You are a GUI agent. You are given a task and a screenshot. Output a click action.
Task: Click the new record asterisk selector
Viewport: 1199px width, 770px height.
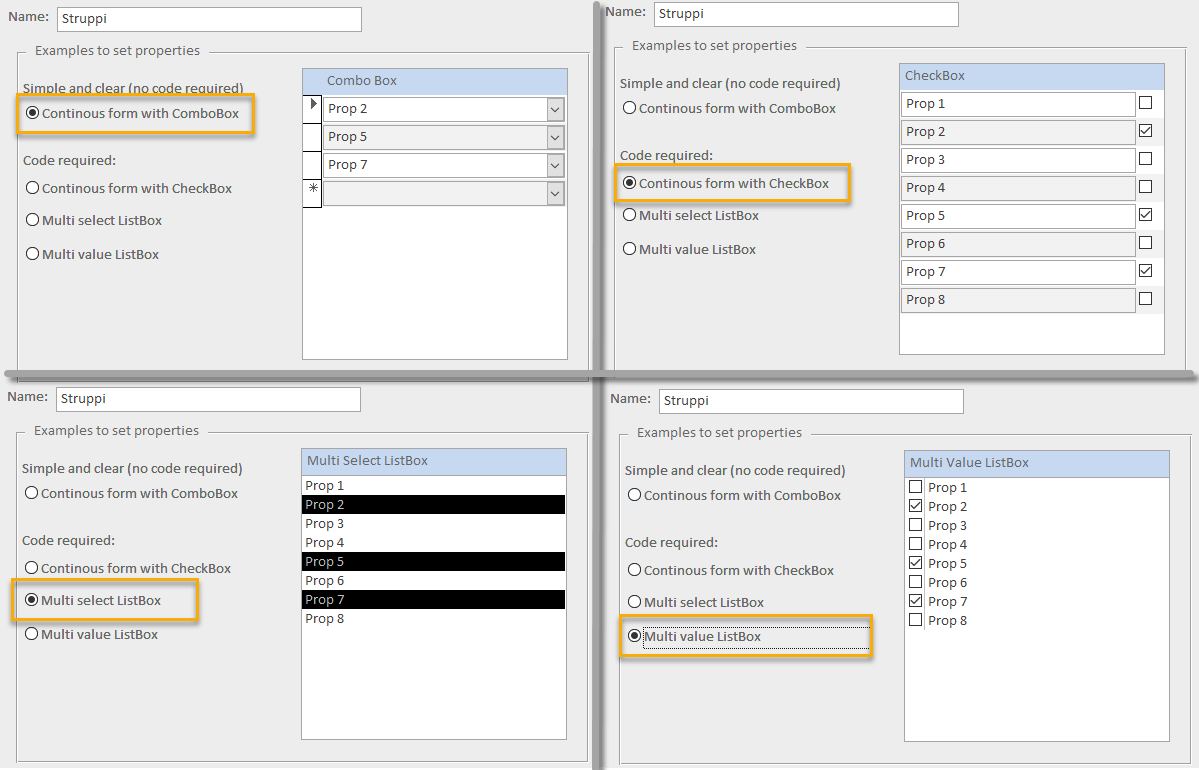(312, 193)
